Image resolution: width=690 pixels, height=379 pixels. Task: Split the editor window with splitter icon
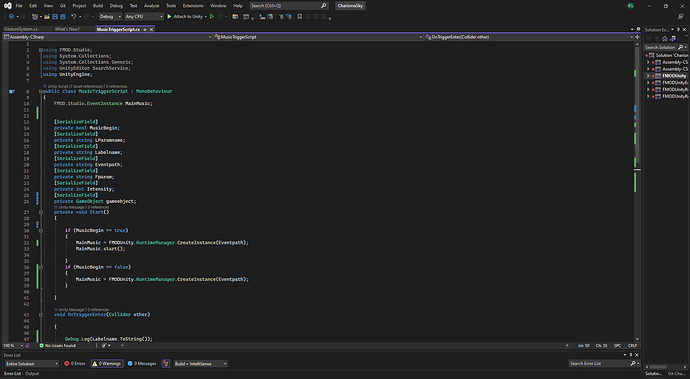(x=637, y=37)
